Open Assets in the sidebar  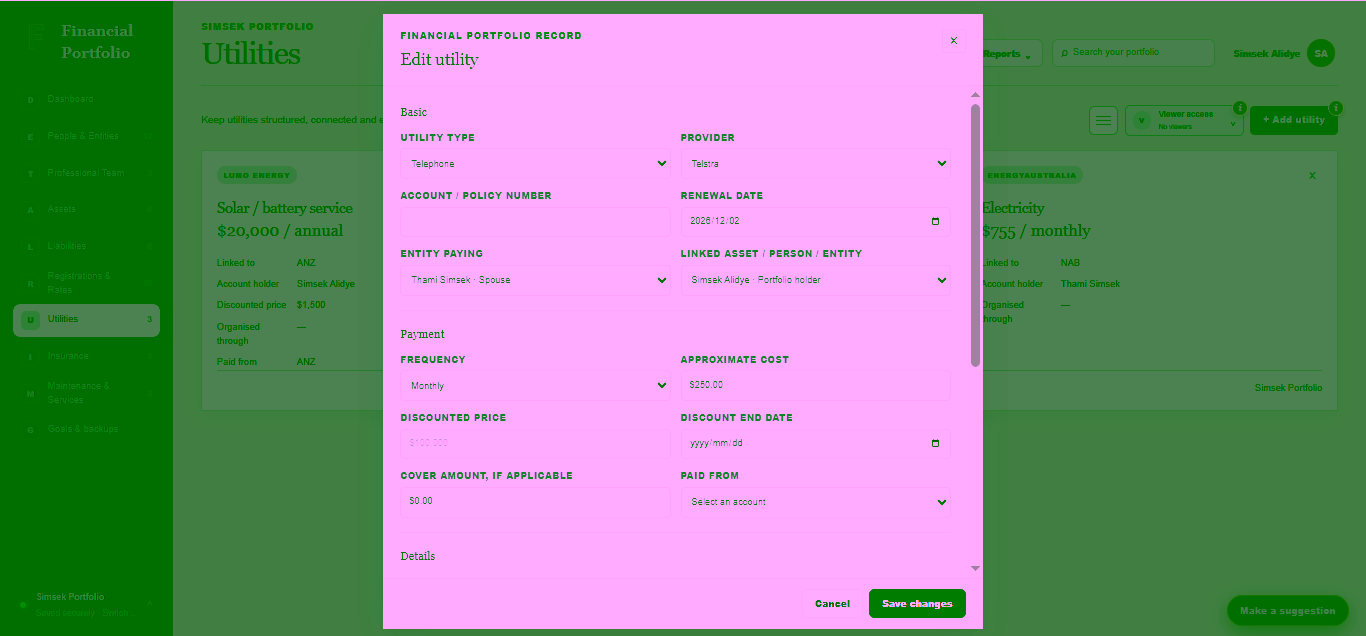pyautogui.click(x=86, y=209)
